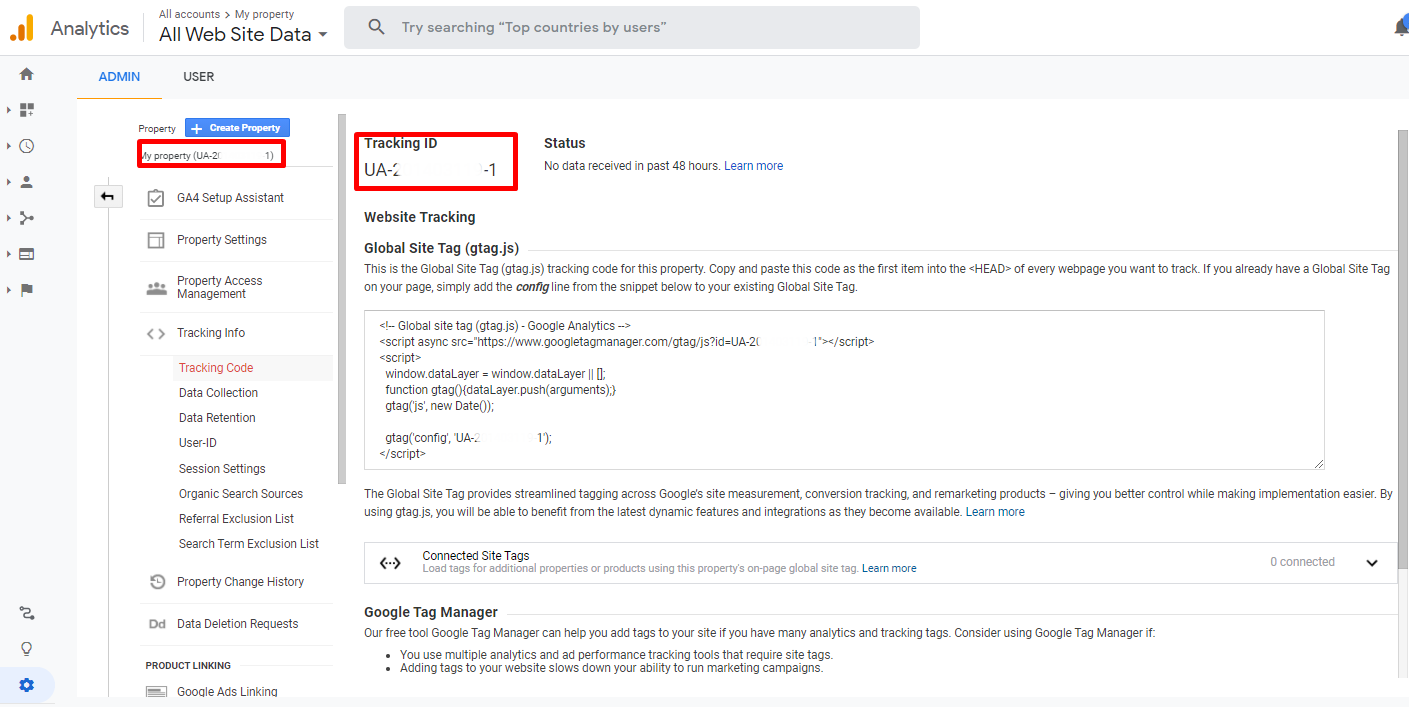
Task: Click the Connected Site Tags arrows icon
Action: [390, 563]
